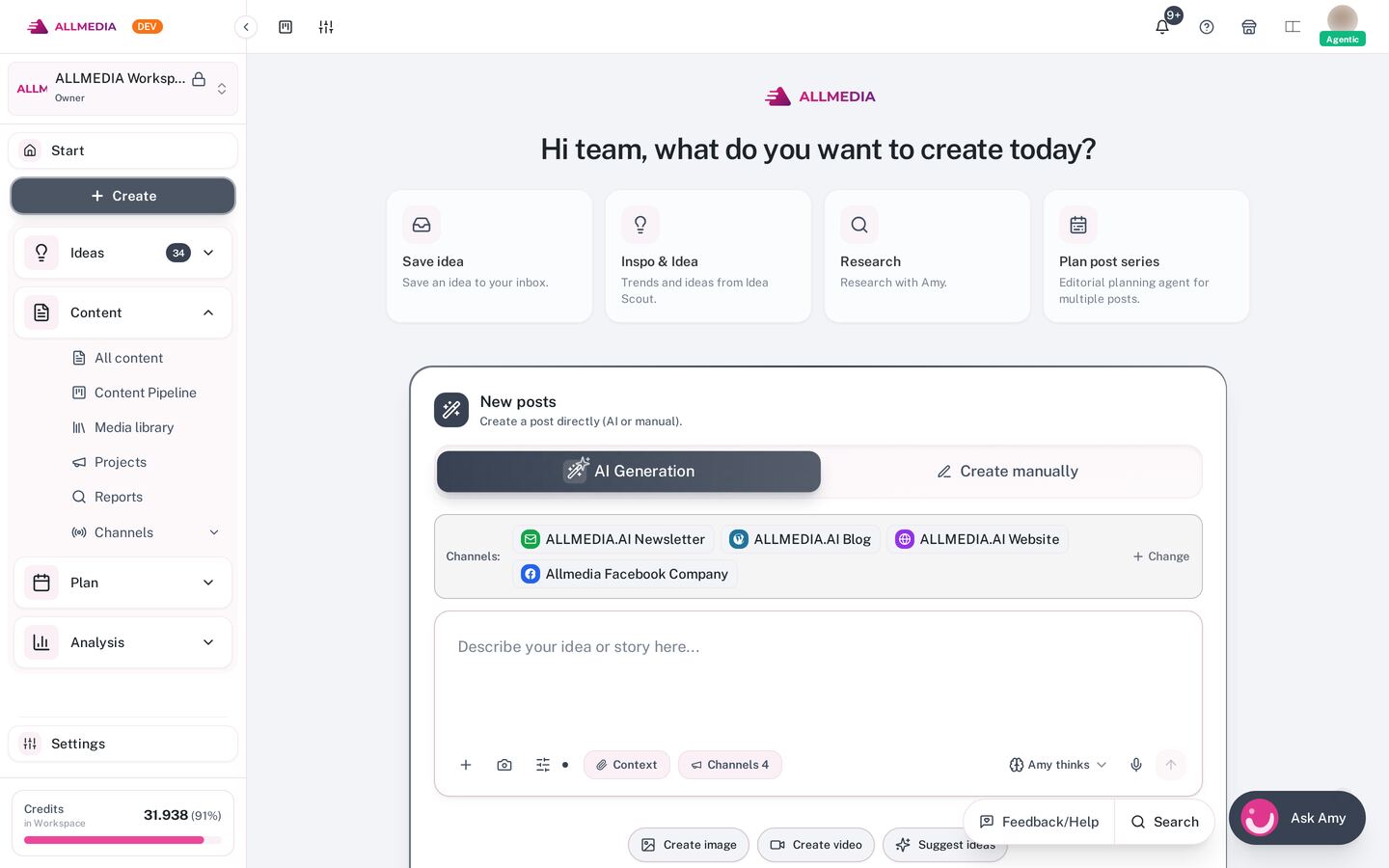This screenshot has width=1389, height=868.
Task: Open the sliders settings icon in top bar
Action: click(326, 27)
